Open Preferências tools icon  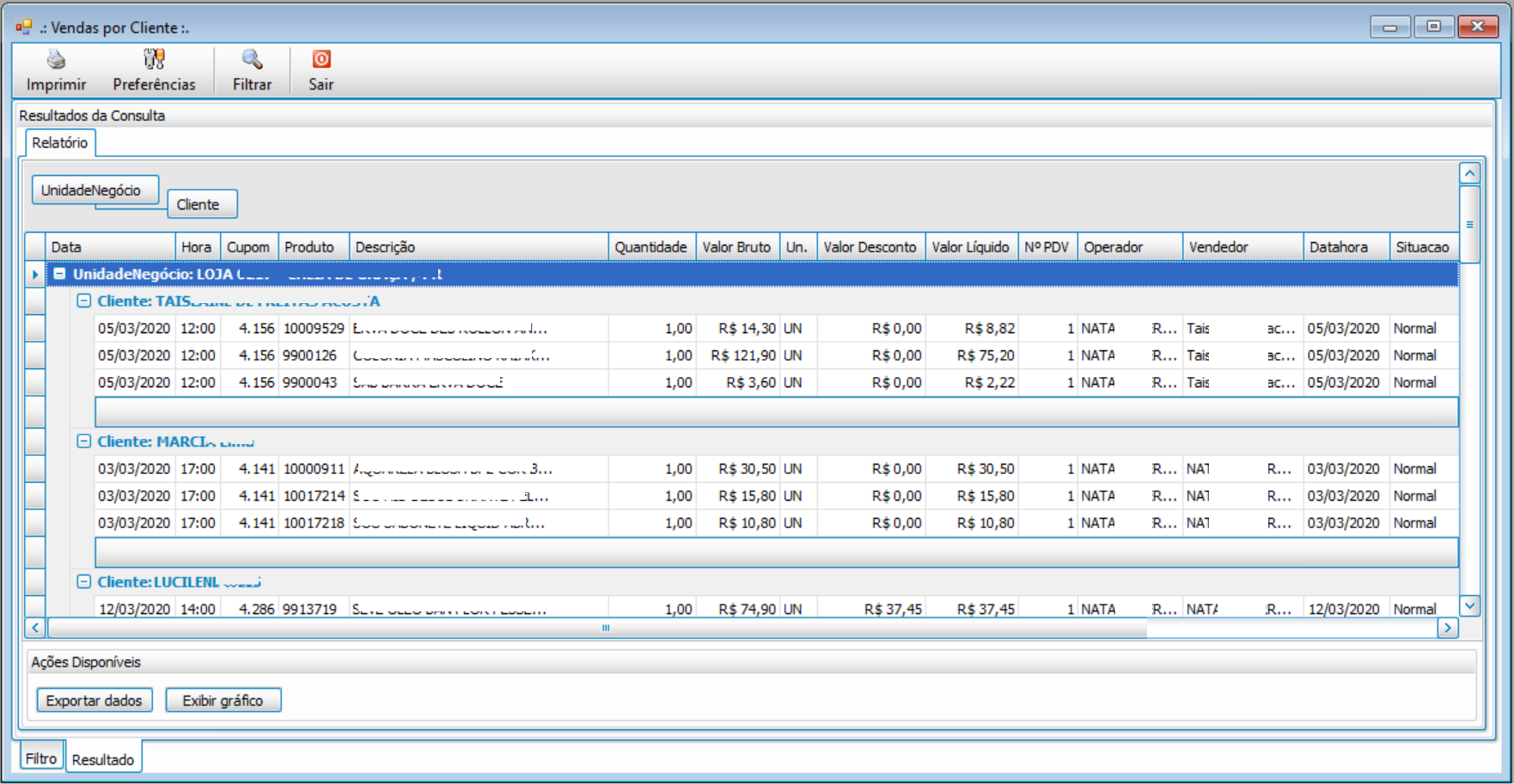[154, 59]
